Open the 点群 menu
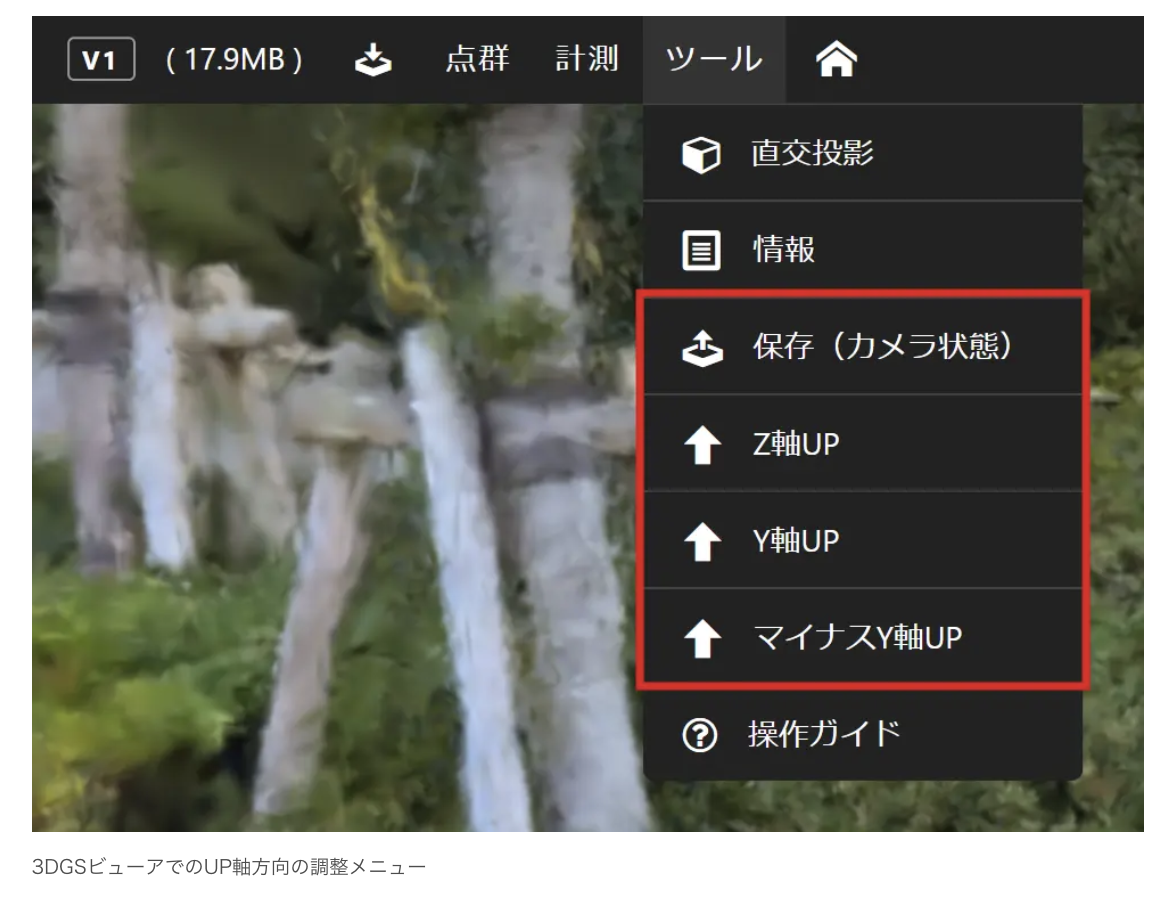Screen dimensions: 1164x898 coord(477,60)
